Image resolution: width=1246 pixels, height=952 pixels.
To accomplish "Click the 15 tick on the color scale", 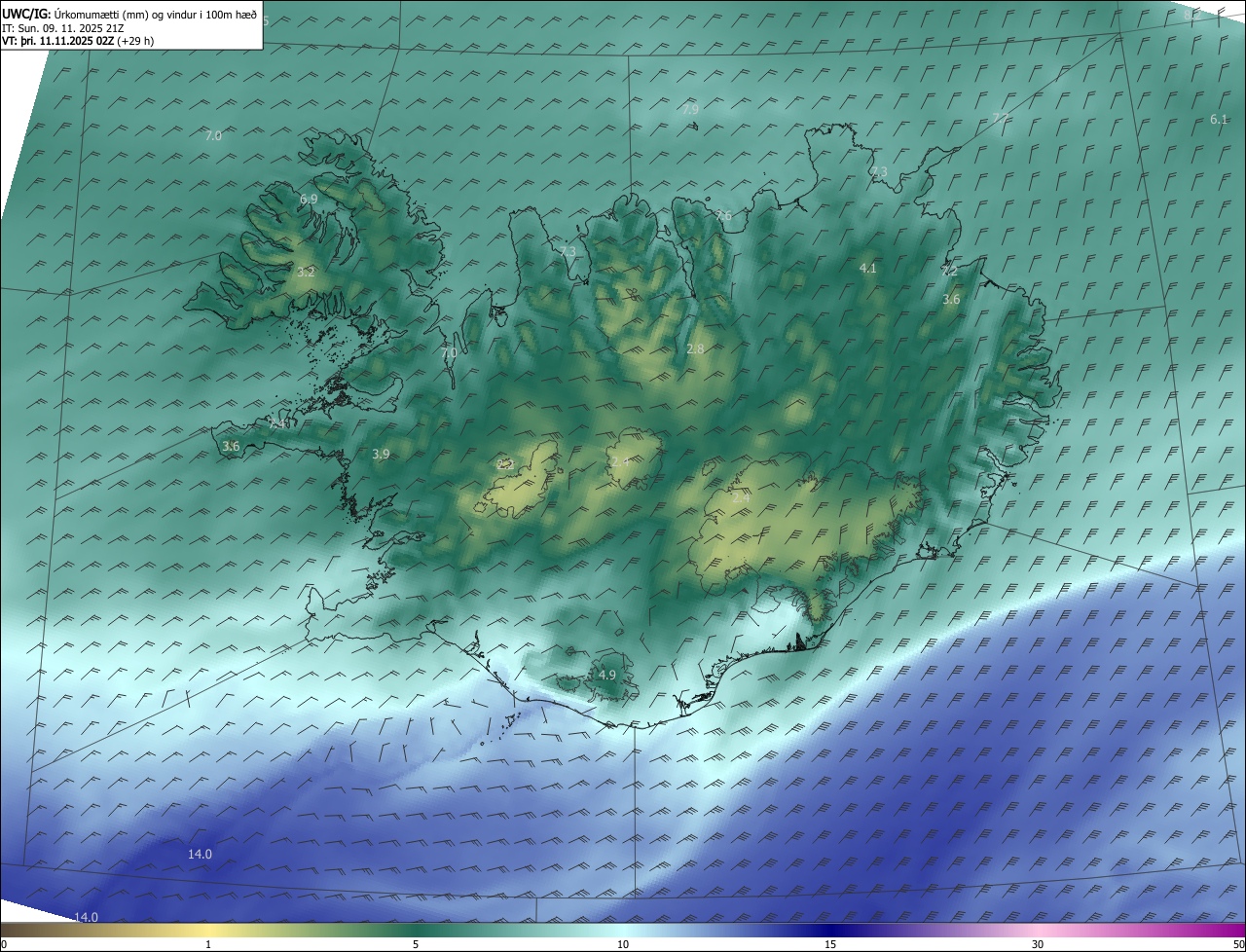I will [830, 945].
